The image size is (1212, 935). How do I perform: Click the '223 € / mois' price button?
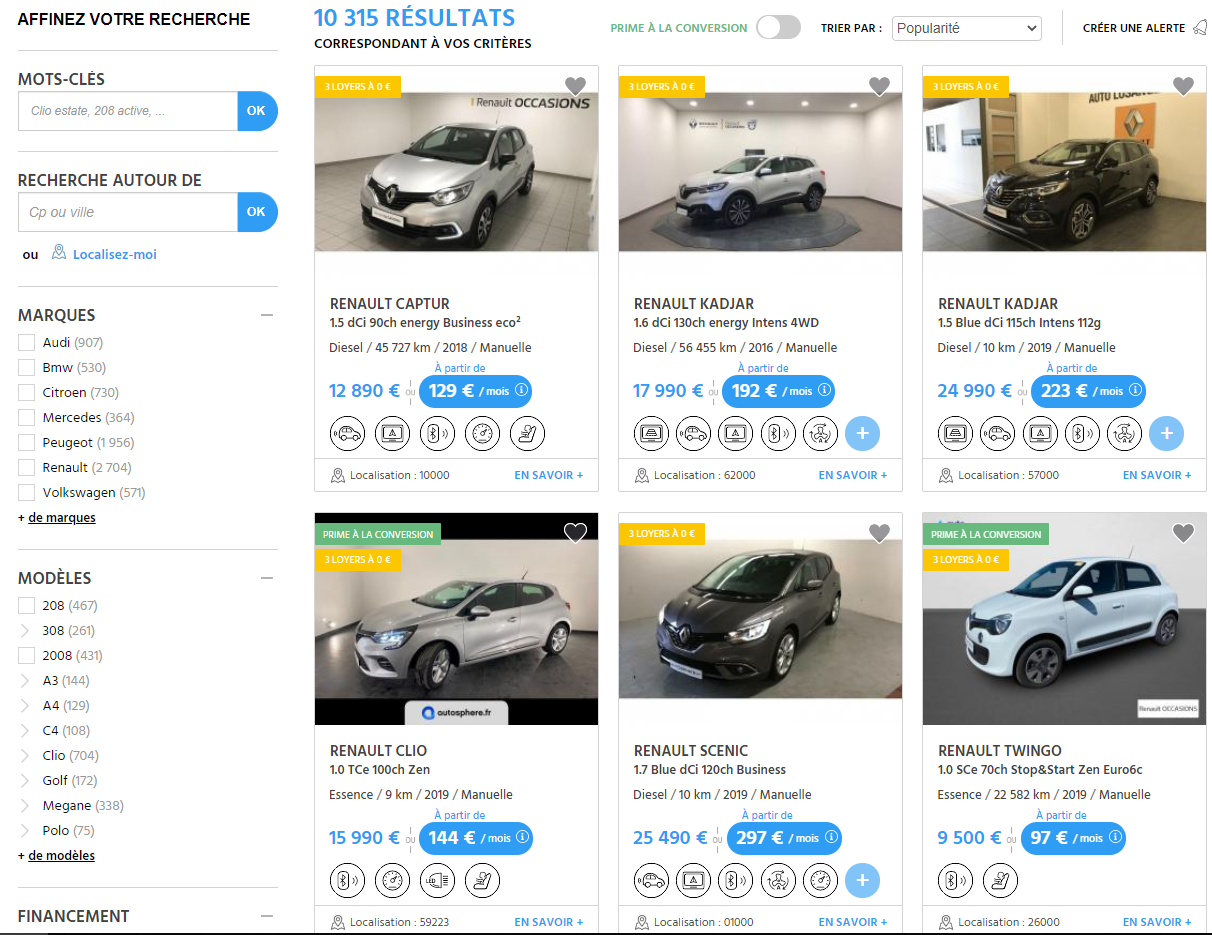coord(1088,391)
